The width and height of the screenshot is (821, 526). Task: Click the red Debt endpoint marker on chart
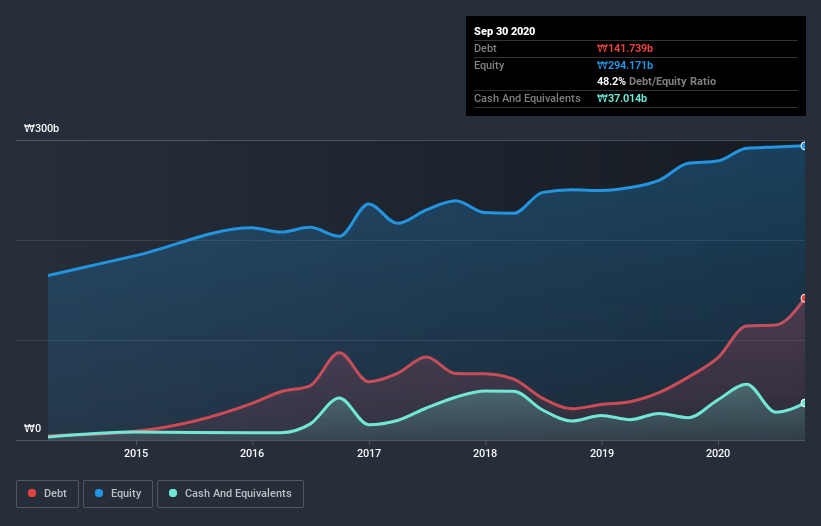(804, 298)
